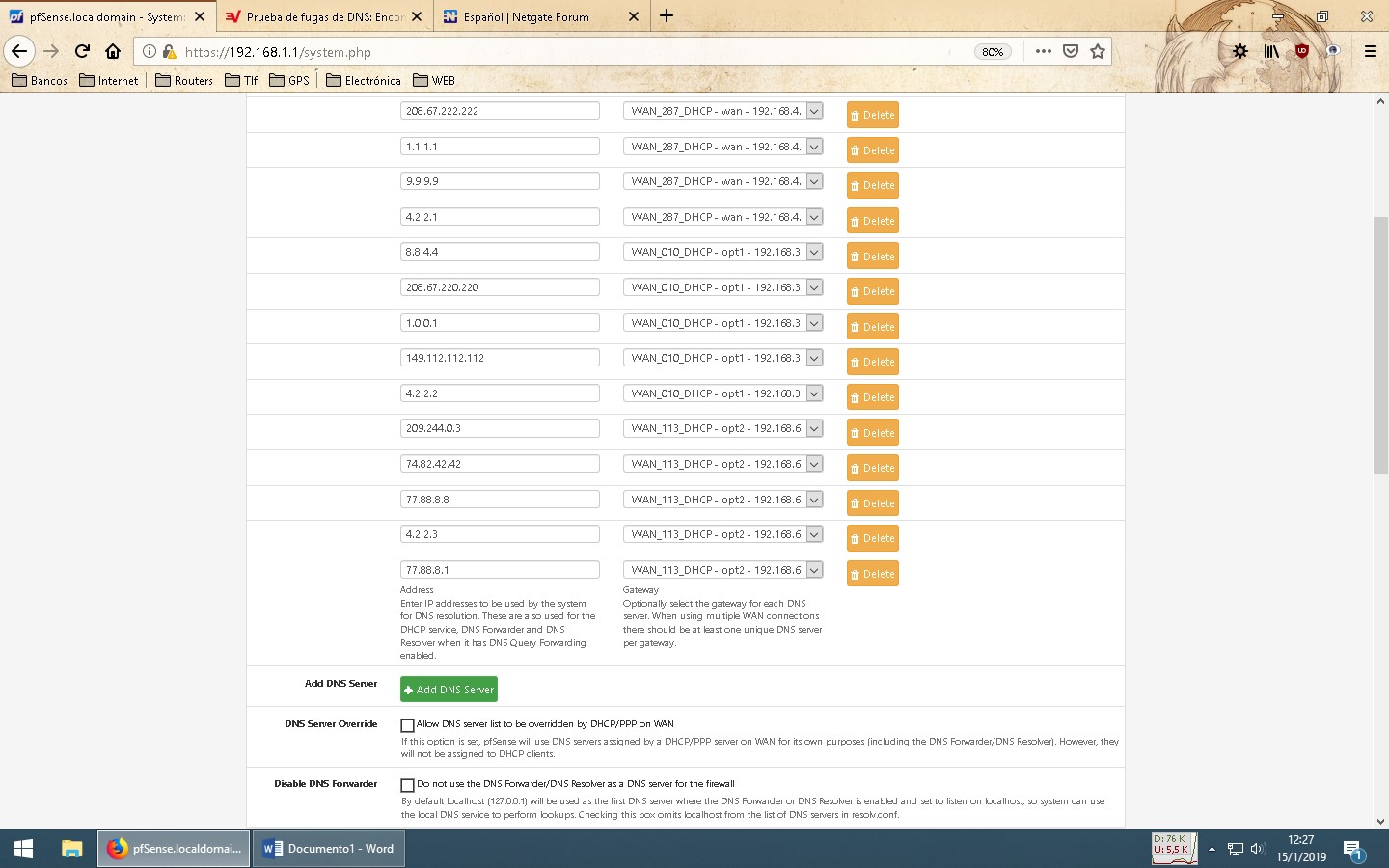This screenshot has height=868, width=1389.
Task: Reload the pfSense page
Action: coord(82,52)
